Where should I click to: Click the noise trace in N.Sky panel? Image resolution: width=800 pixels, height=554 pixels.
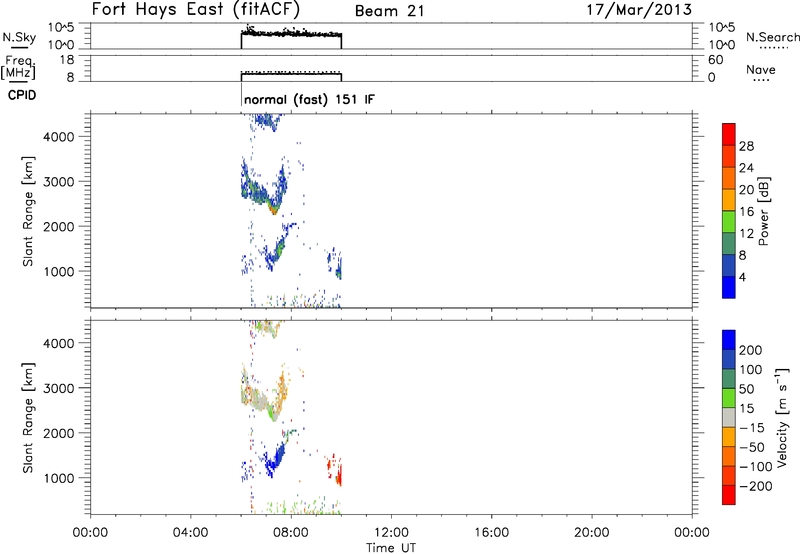pos(291,33)
